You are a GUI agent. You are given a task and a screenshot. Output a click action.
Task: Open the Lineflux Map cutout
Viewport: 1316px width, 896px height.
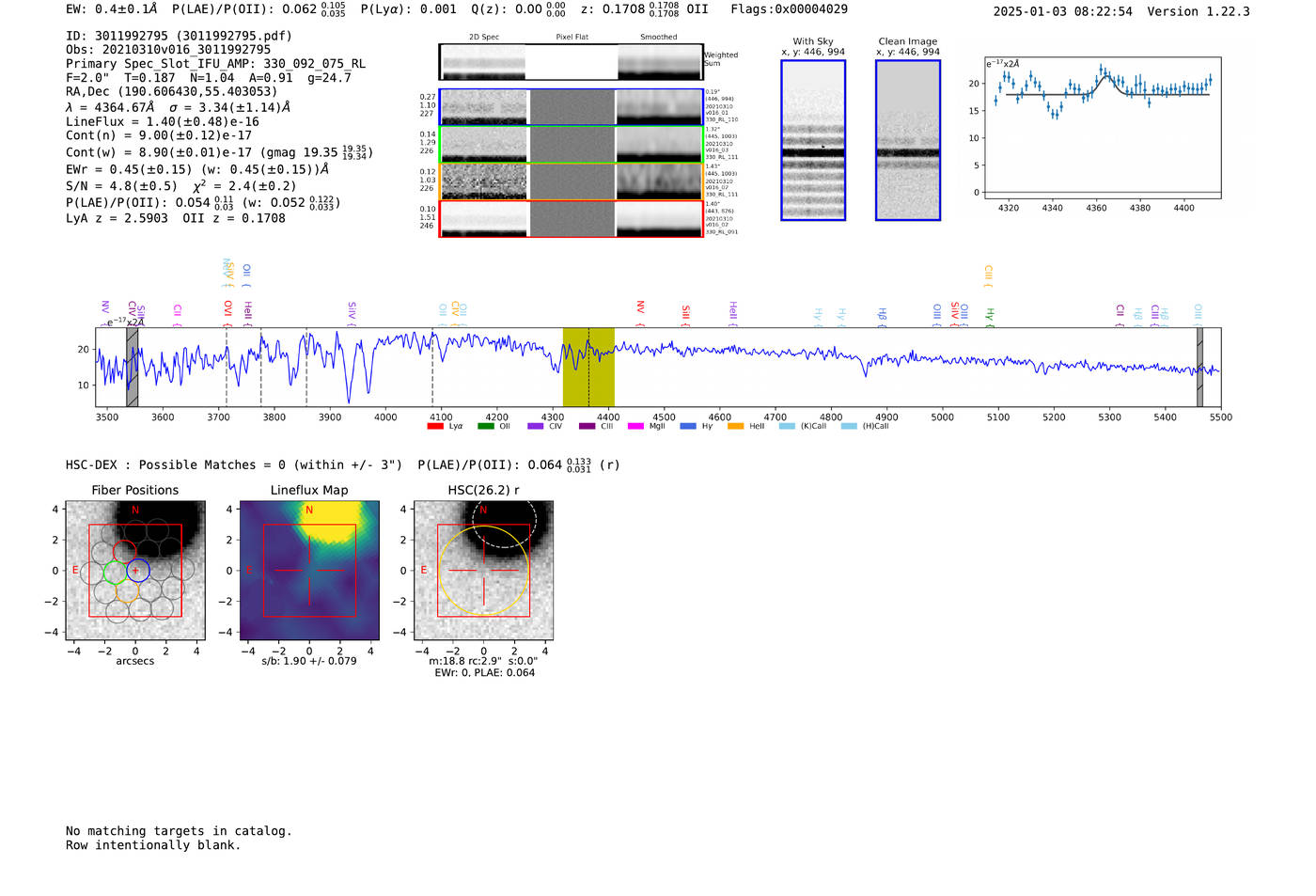click(x=309, y=570)
